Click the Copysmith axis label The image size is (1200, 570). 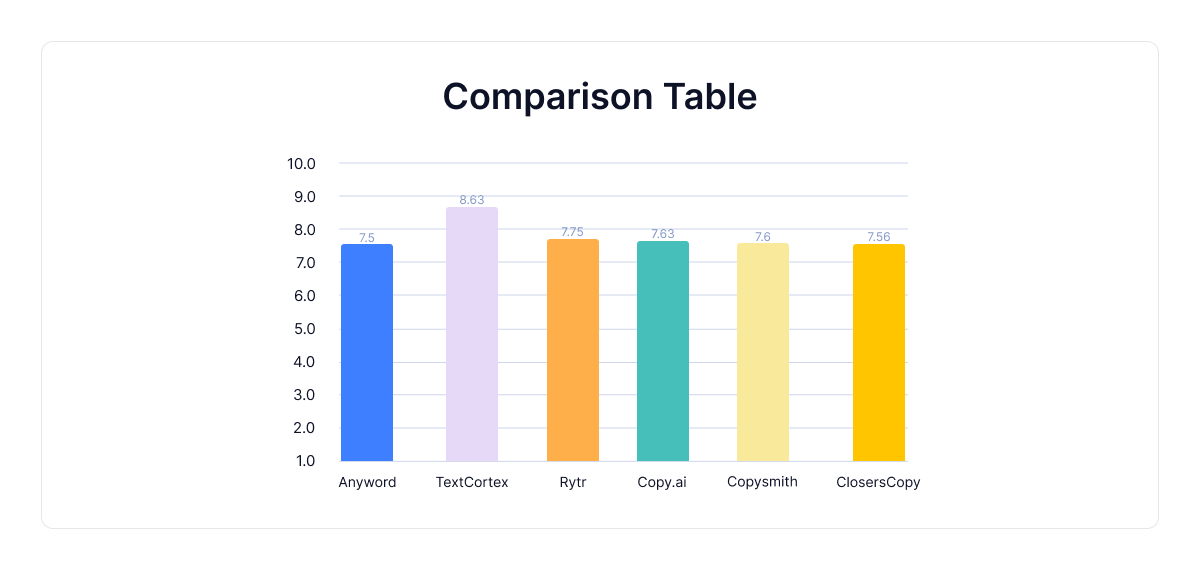pos(762,481)
